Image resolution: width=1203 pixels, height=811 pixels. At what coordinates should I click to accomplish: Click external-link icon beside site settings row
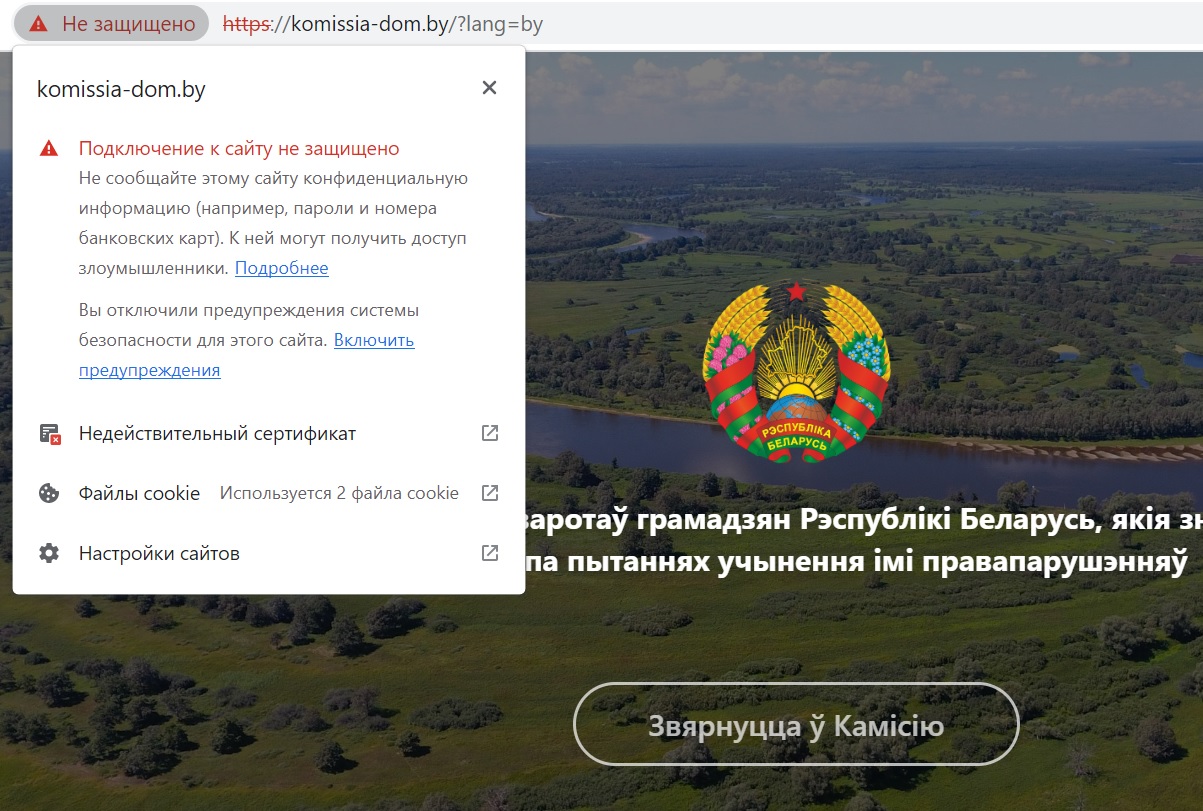[490, 553]
